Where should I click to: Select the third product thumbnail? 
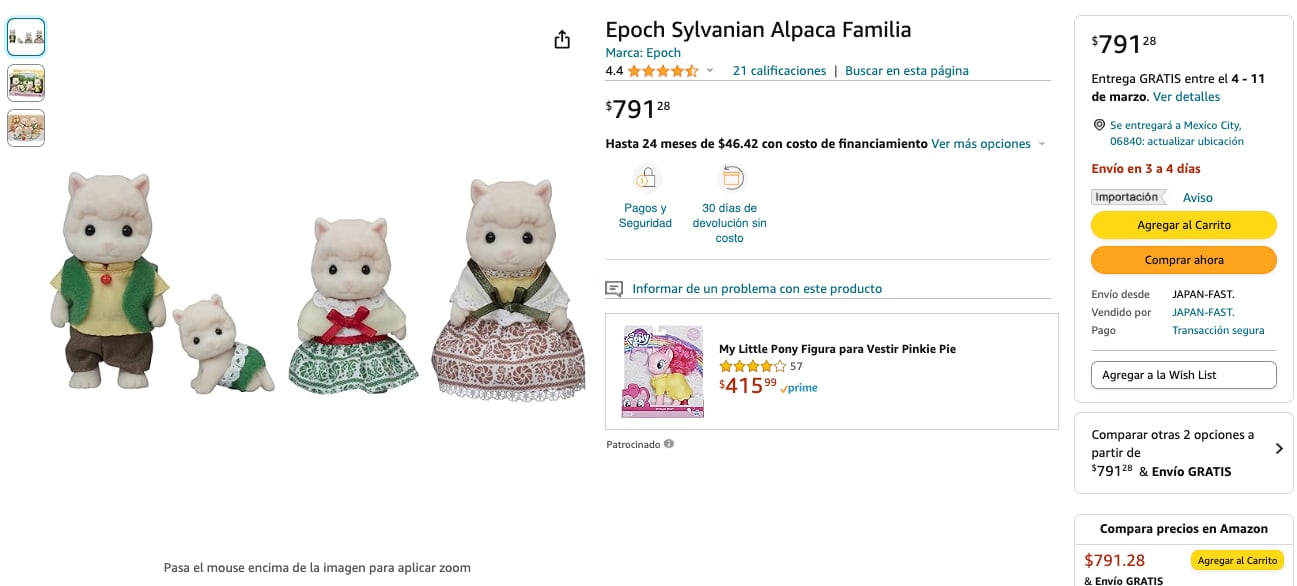(x=26, y=128)
